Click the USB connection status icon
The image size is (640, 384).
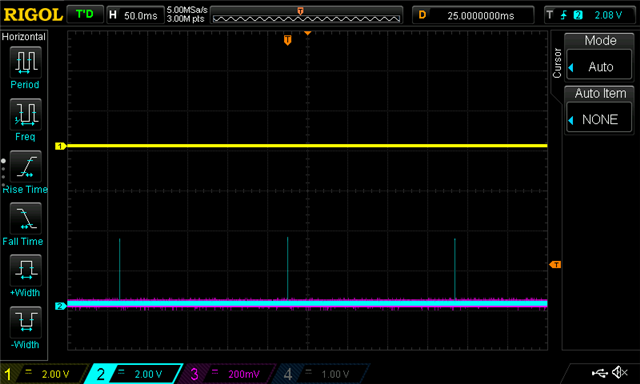tap(599, 373)
